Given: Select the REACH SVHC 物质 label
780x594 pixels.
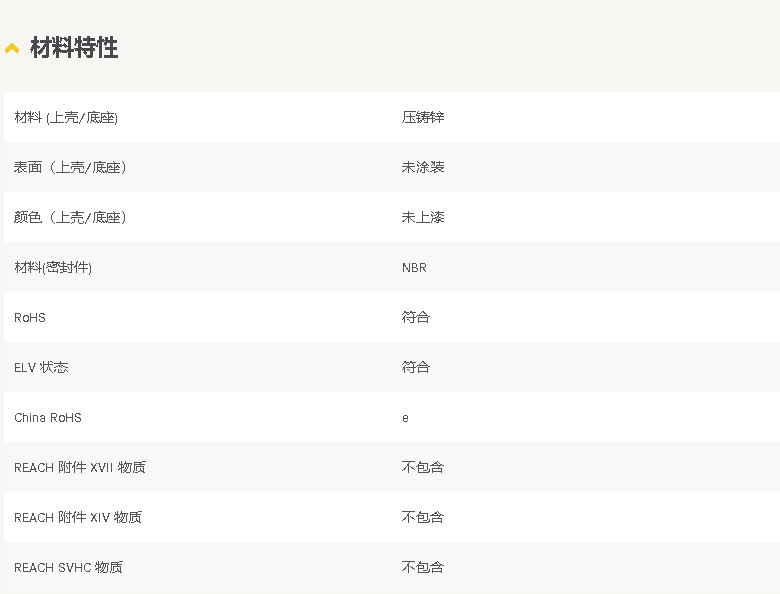Looking at the screenshot, I should point(68,567).
